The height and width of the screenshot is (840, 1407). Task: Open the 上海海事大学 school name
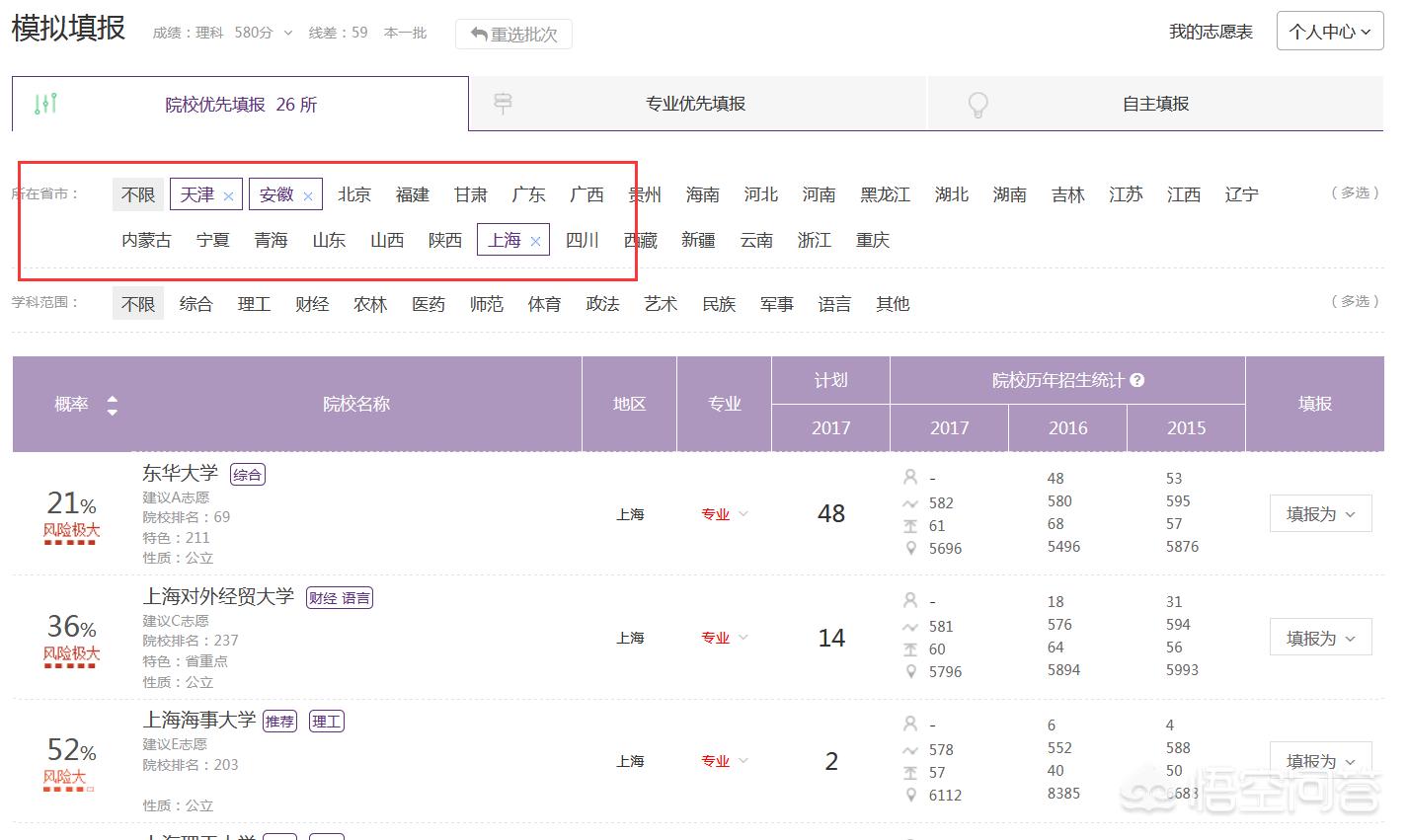(x=198, y=720)
